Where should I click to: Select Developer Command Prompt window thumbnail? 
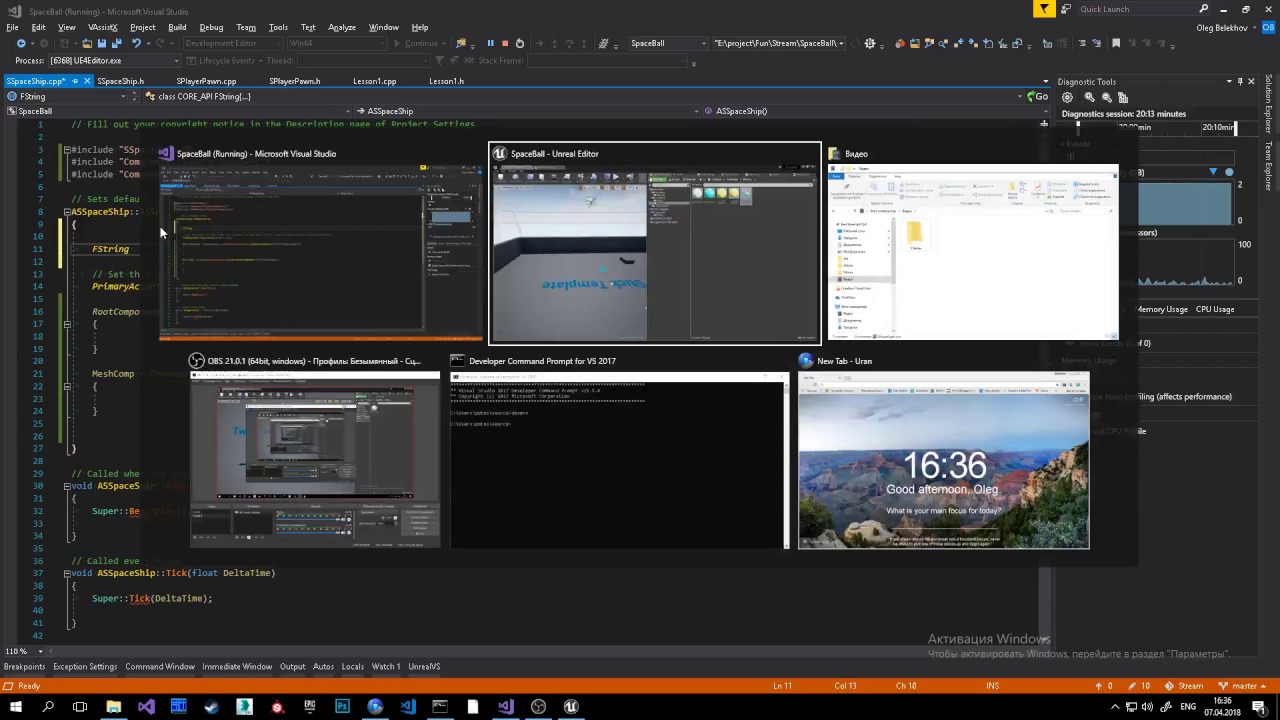[619, 450]
